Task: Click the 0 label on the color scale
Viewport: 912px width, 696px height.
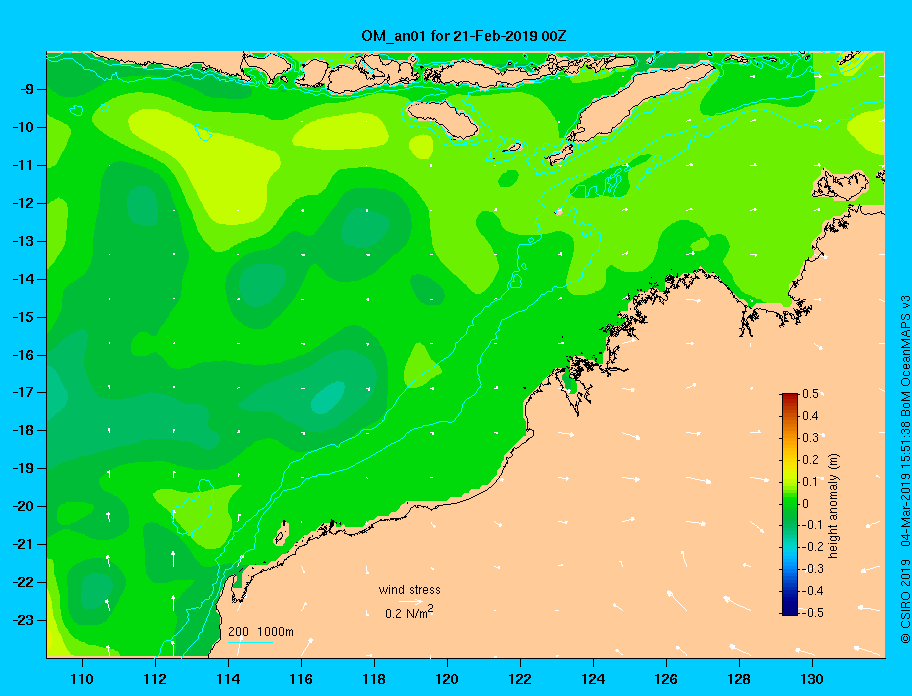Action: tap(806, 504)
